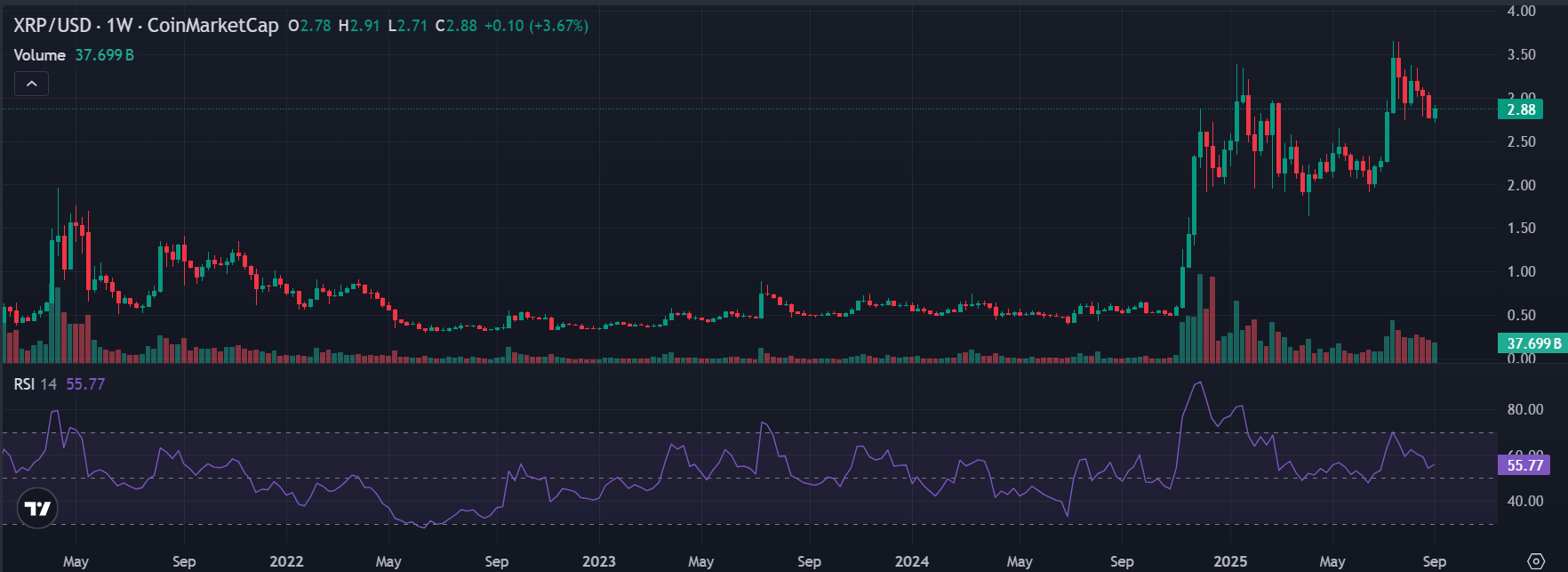Open the TradingView logo link
The height and width of the screenshot is (572, 1568).
tap(37, 509)
